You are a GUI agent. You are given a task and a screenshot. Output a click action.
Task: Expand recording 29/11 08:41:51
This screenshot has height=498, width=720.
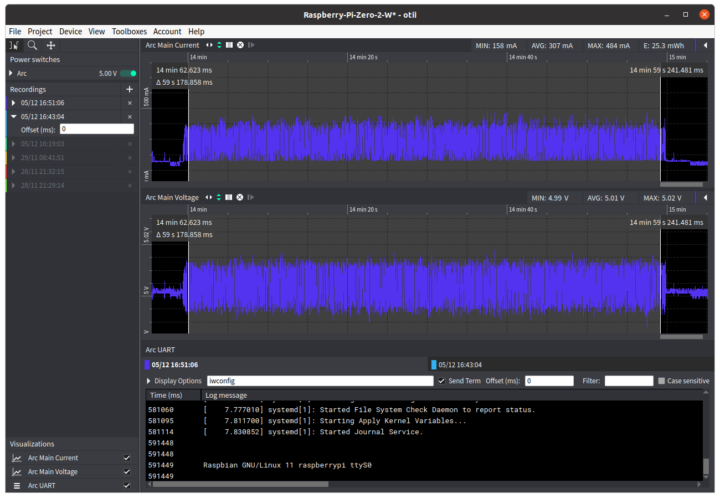(13, 157)
